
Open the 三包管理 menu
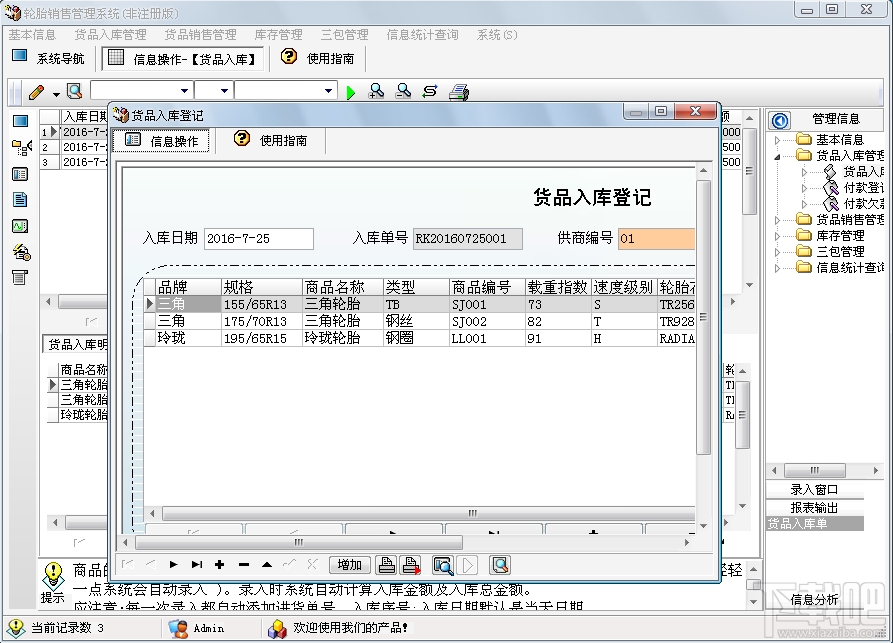pos(345,35)
